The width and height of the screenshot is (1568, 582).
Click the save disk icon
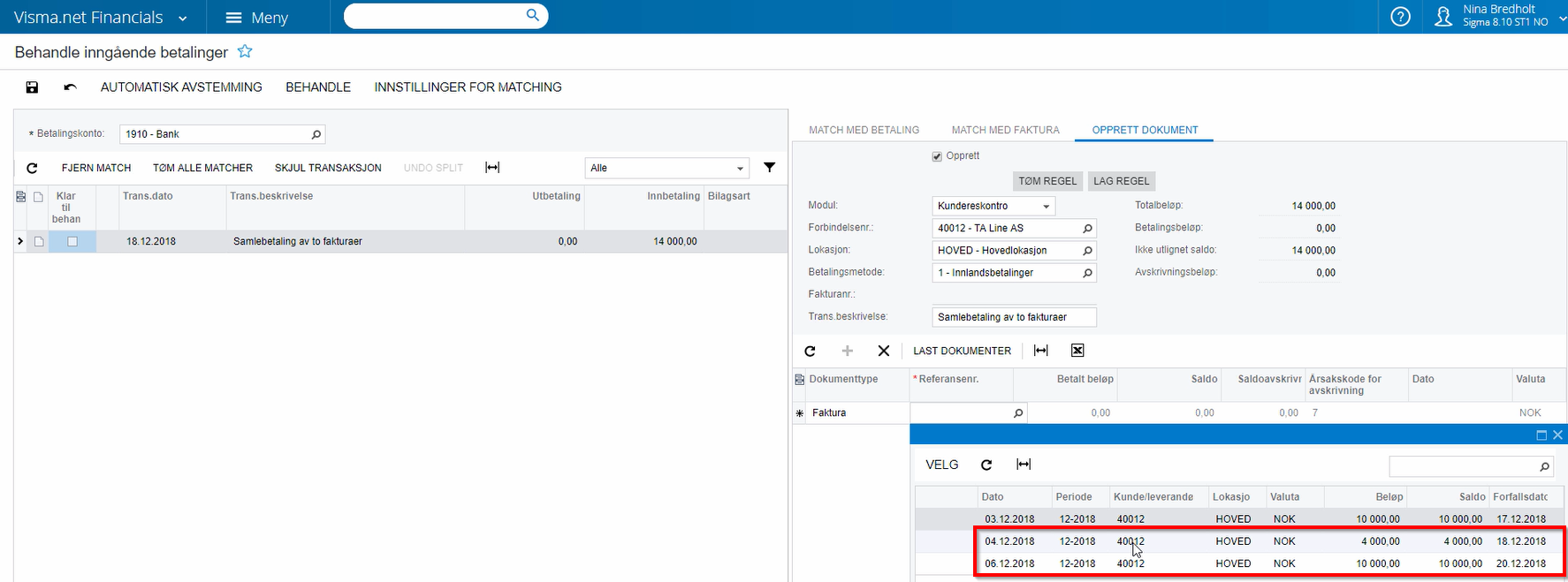(x=32, y=87)
